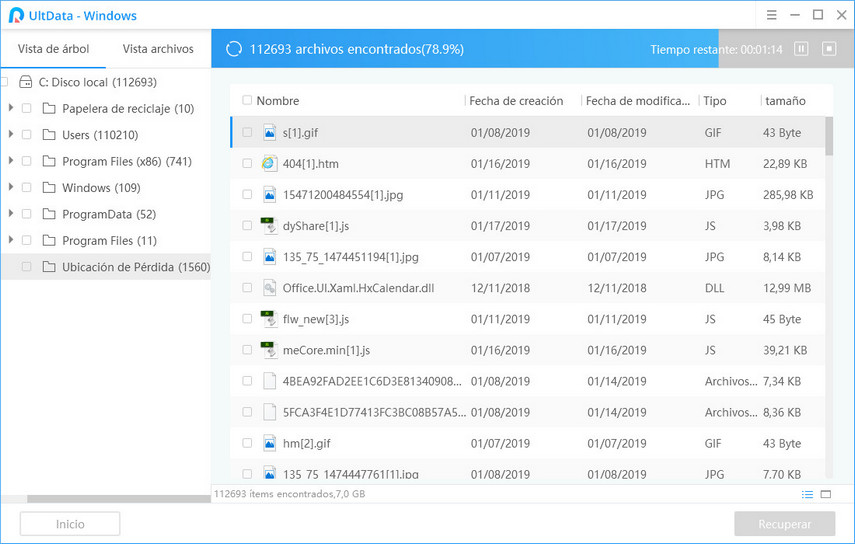Sort by Fecha de modifica... column
This screenshot has width=855, height=544.
point(637,101)
